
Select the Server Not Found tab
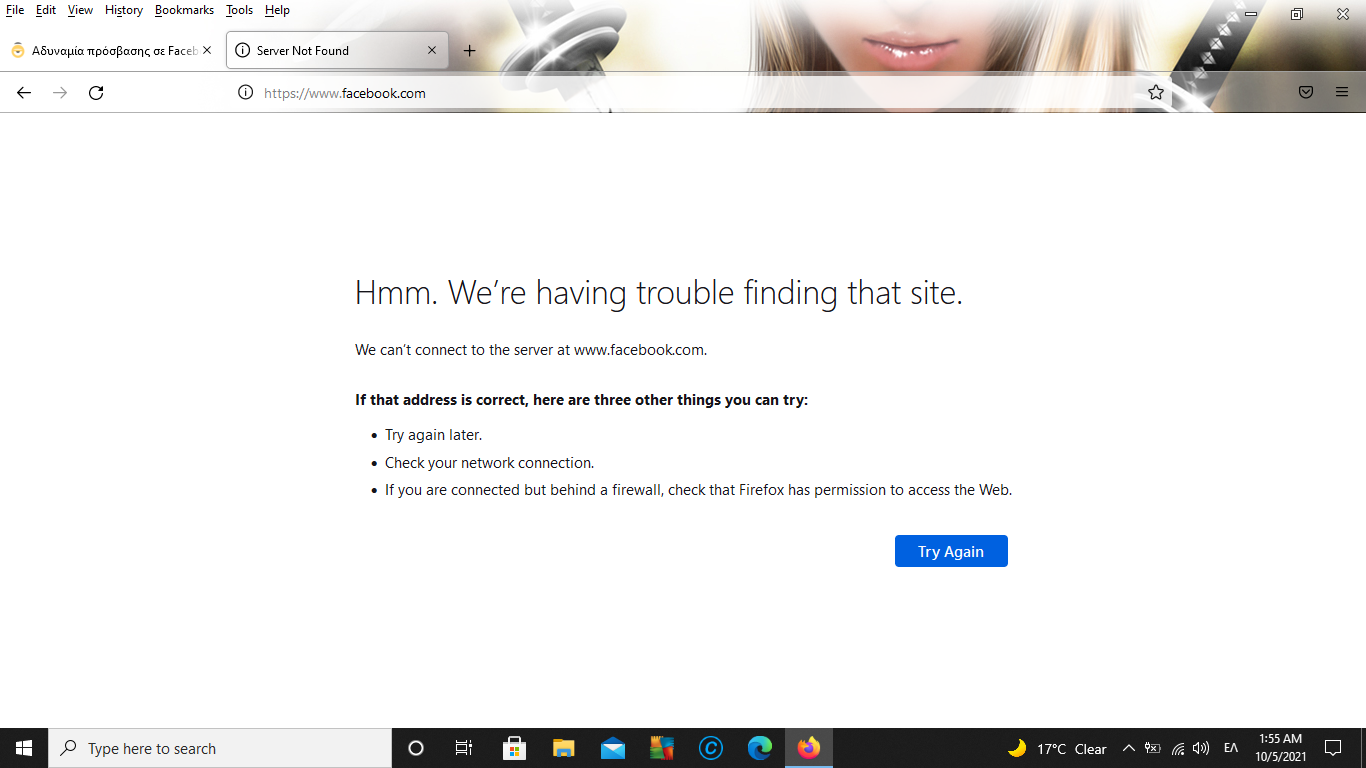(x=337, y=50)
